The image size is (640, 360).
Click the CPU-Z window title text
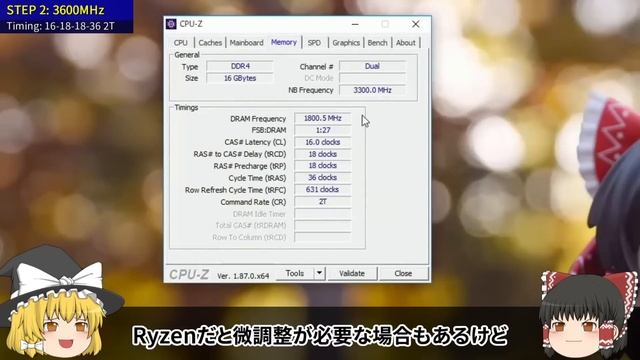point(191,24)
